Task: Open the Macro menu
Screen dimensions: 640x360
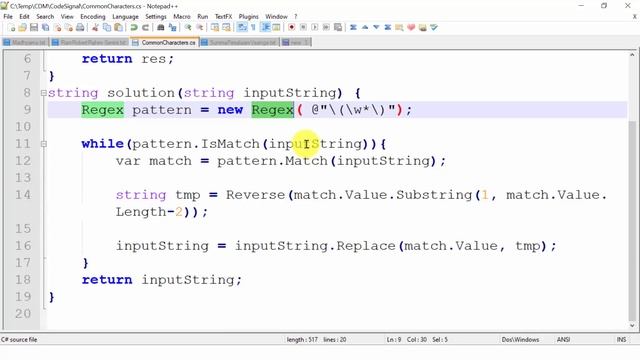Action: pos(182,17)
